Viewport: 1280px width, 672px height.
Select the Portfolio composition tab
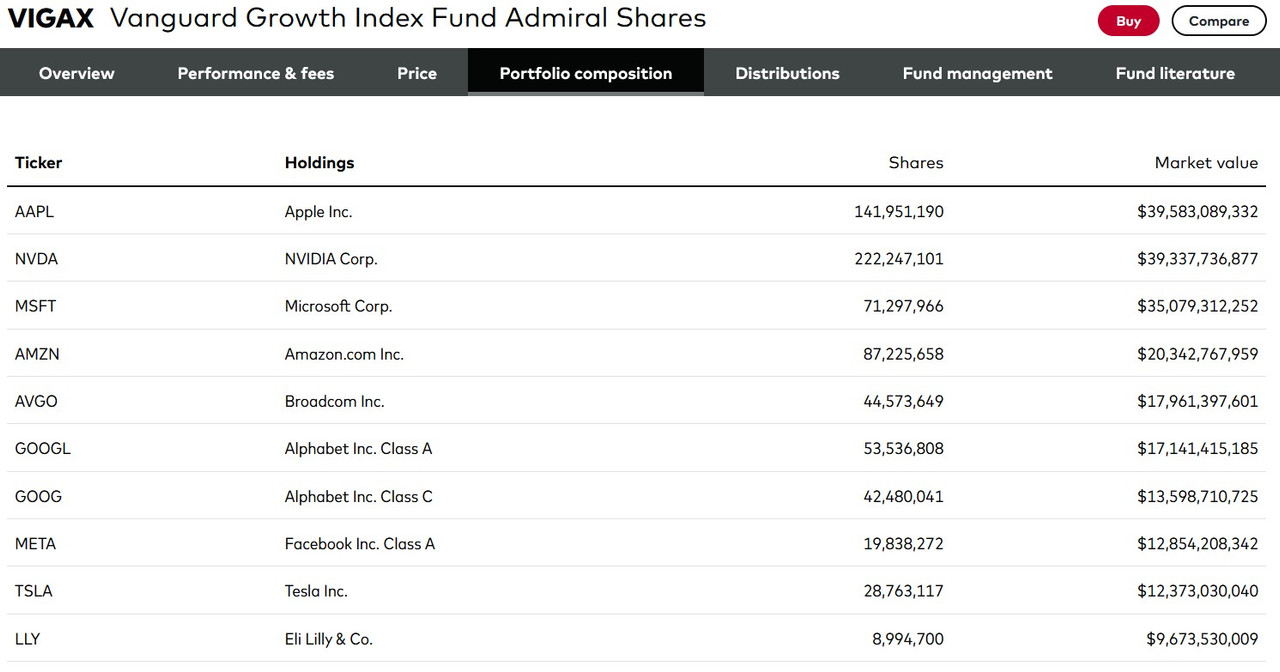(x=586, y=73)
